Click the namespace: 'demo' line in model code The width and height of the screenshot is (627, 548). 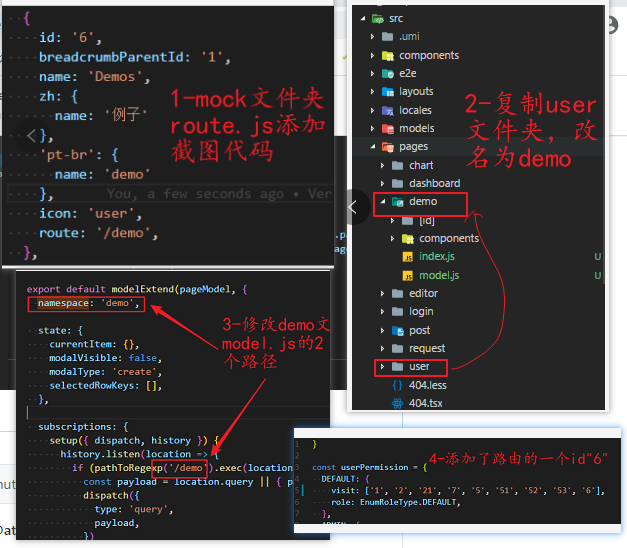[88, 304]
